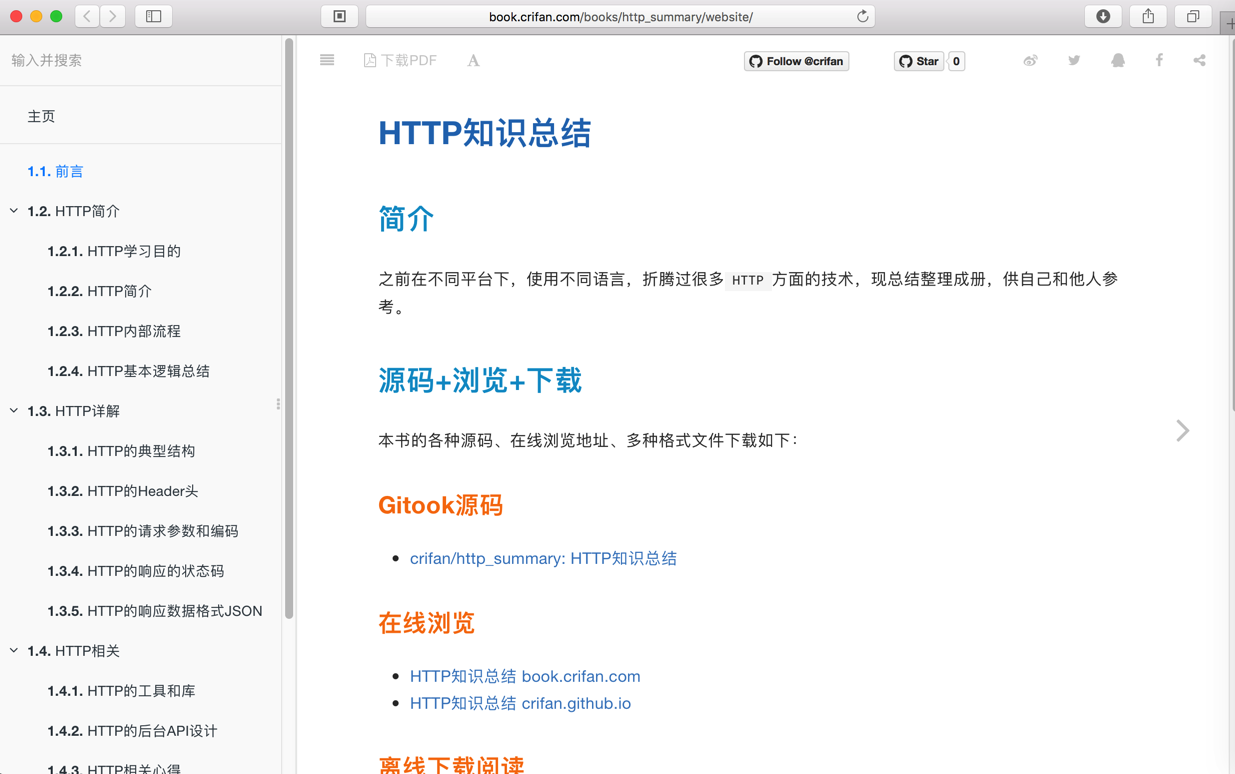Open Safari downloads icon
Image resolution: width=1235 pixels, height=774 pixels.
coord(1103,16)
